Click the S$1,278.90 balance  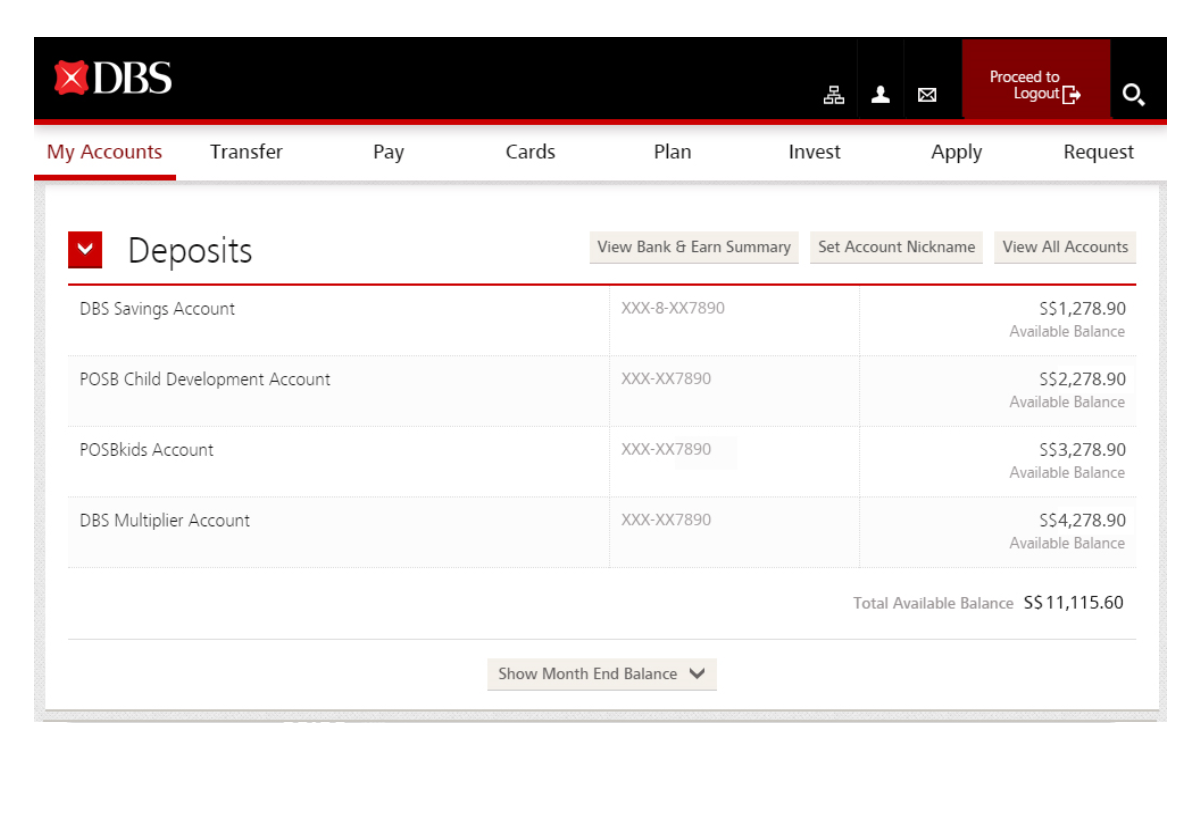tap(1082, 309)
